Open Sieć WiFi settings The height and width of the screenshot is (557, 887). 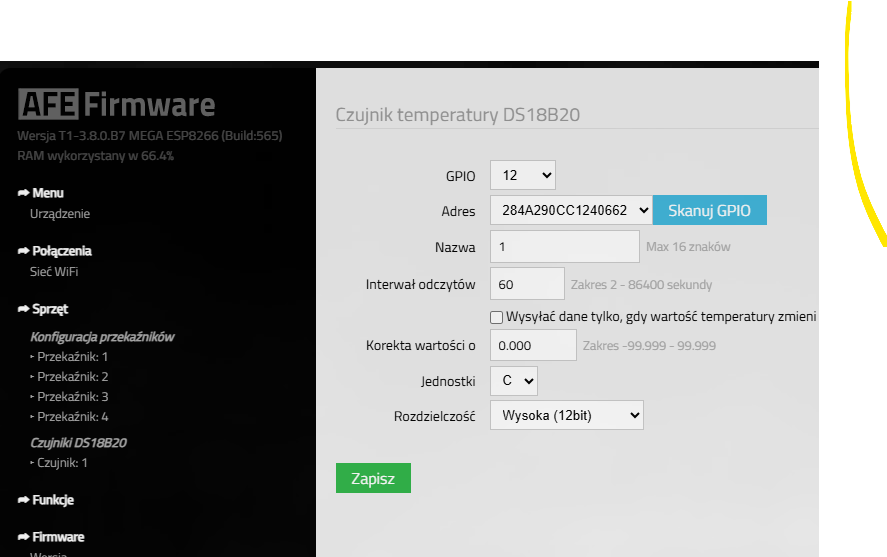coord(54,271)
